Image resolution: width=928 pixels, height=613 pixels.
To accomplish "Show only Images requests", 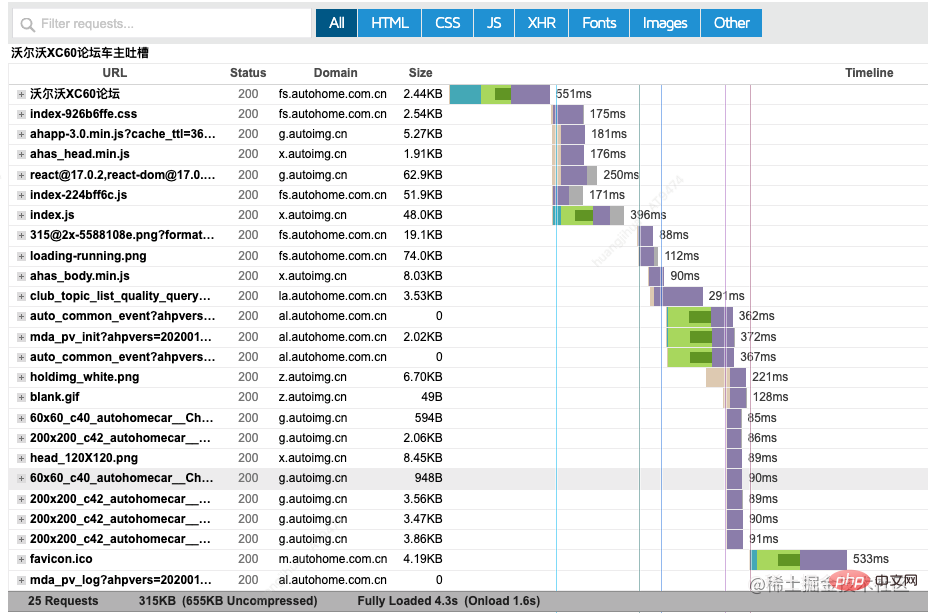I will 665,23.
